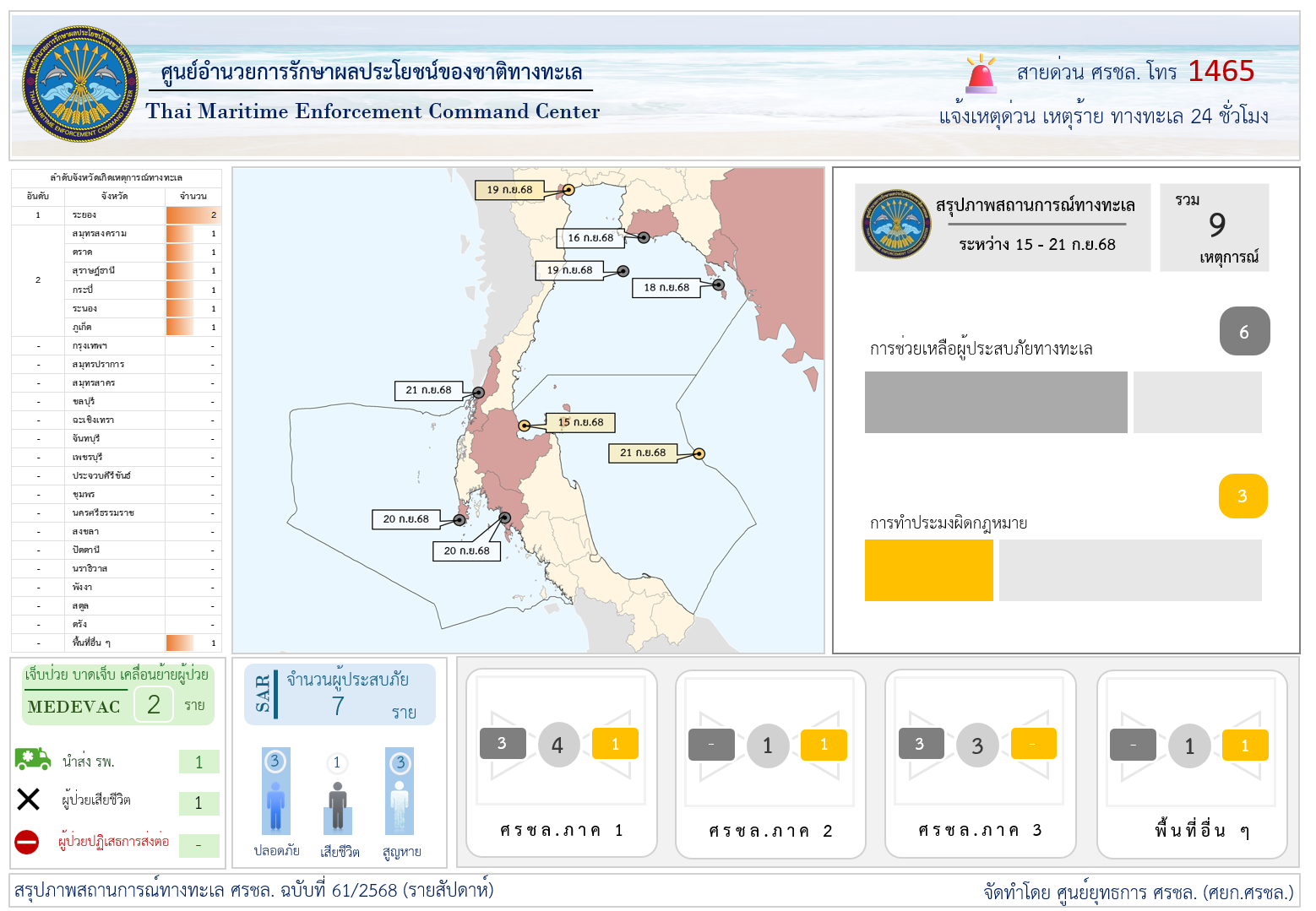Click the emblem in the summary panel
This screenshot has height=911, width=1316.
click(896, 225)
